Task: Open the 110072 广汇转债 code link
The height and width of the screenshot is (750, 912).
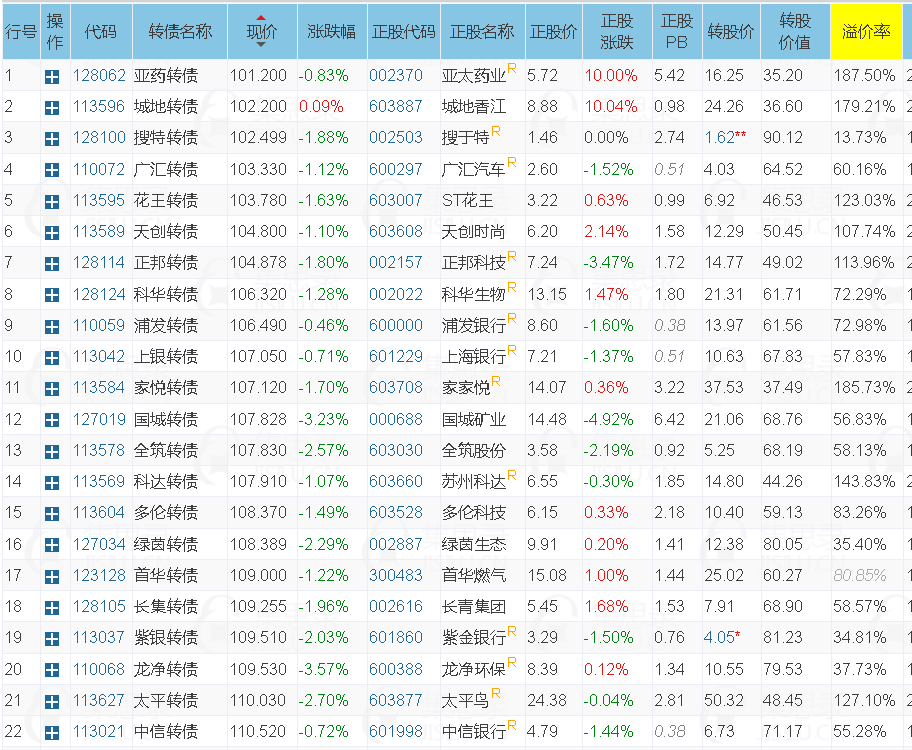Action: coord(99,169)
